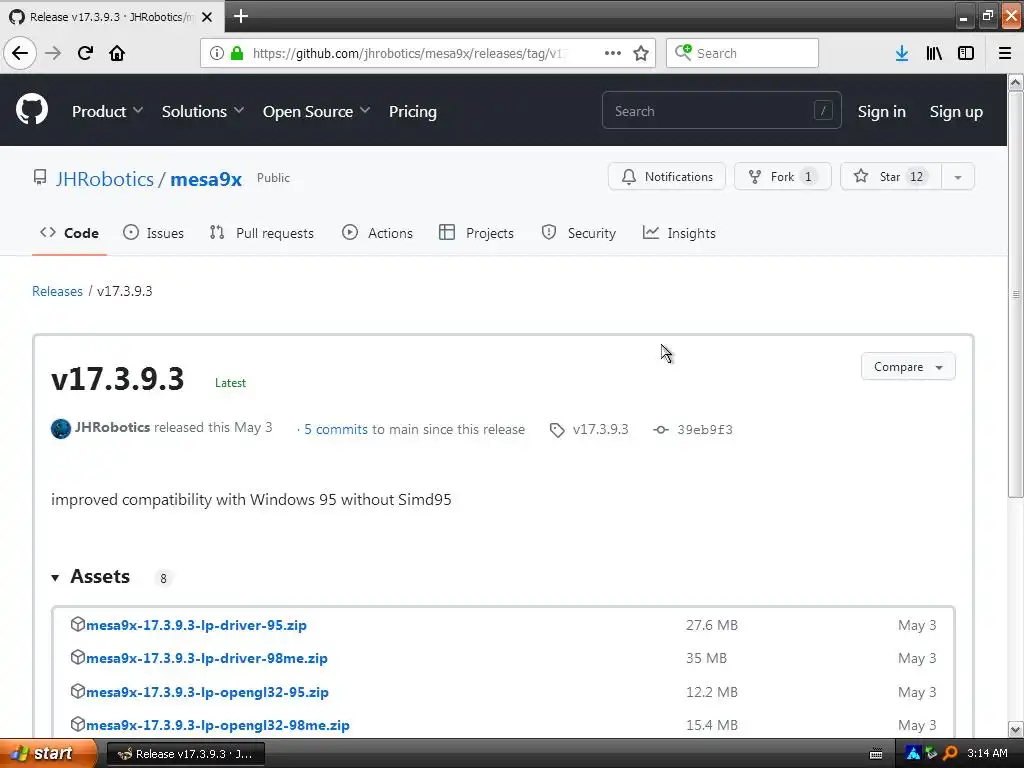Viewport: 1024px width, 768px height.
Task: Download mesa9x-17.3.9.3-lp-opengl32-98me.zip
Action: coord(217,725)
